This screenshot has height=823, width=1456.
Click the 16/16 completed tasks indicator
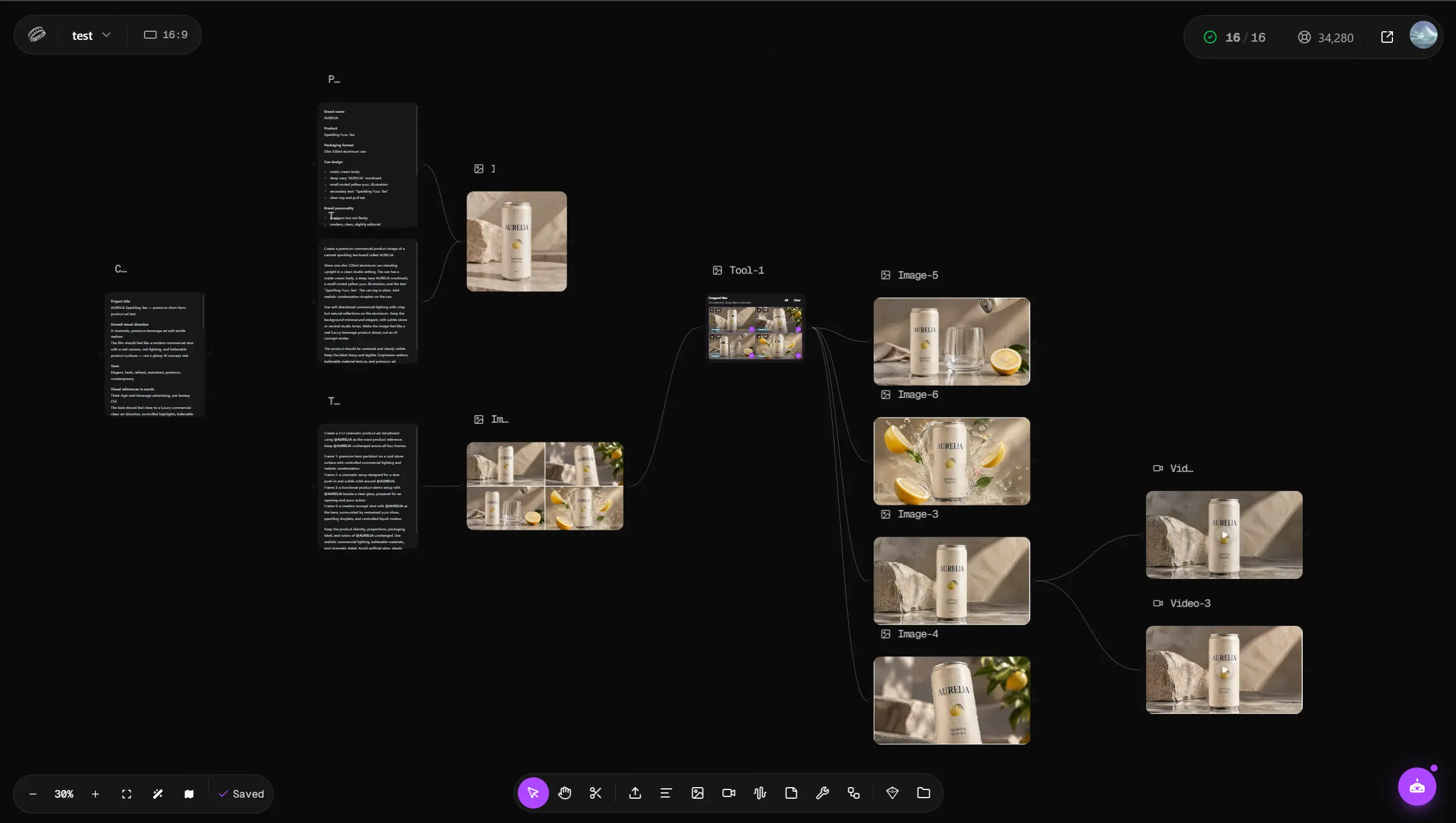point(1235,38)
